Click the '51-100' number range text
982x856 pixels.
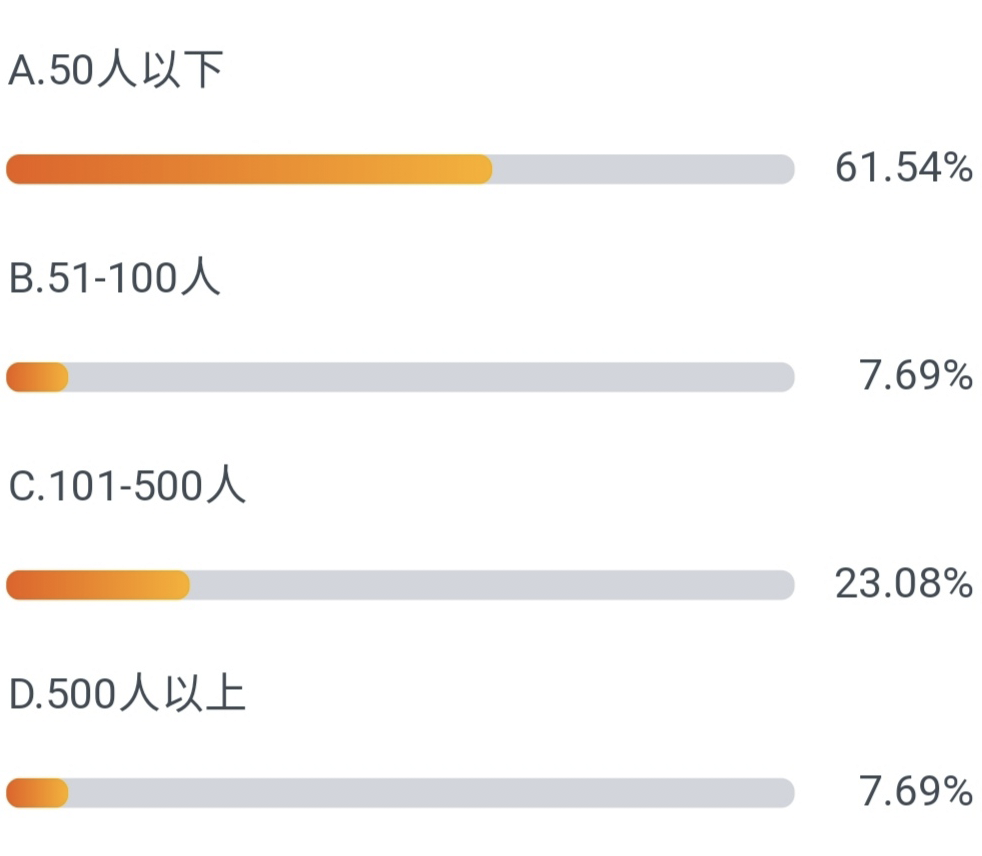point(113,279)
